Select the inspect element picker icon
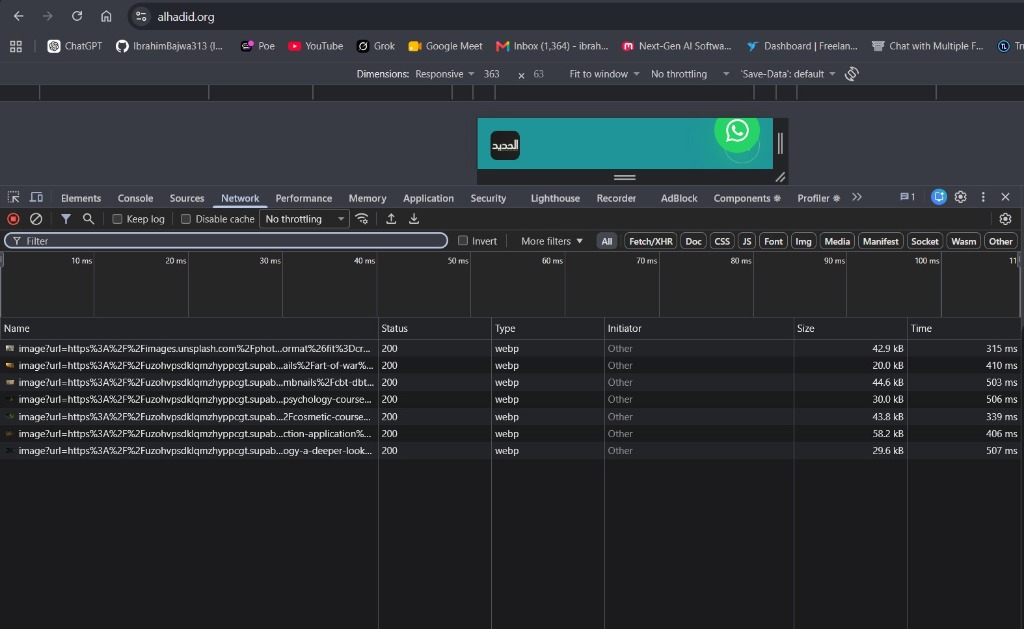Viewport: 1024px width, 629px height. 13,197
